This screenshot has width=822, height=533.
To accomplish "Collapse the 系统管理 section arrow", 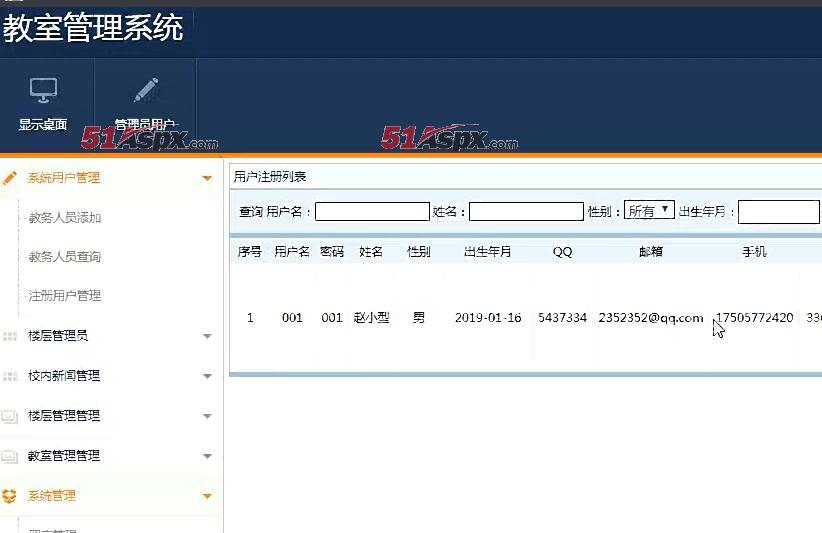I will tap(207, 496).
